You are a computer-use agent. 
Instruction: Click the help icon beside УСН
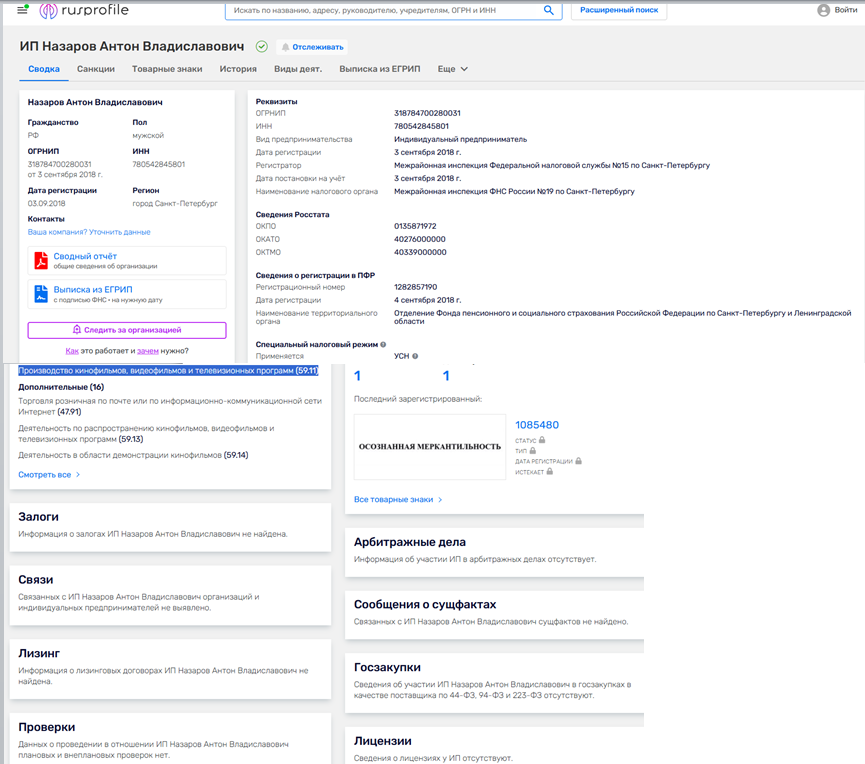414,356
